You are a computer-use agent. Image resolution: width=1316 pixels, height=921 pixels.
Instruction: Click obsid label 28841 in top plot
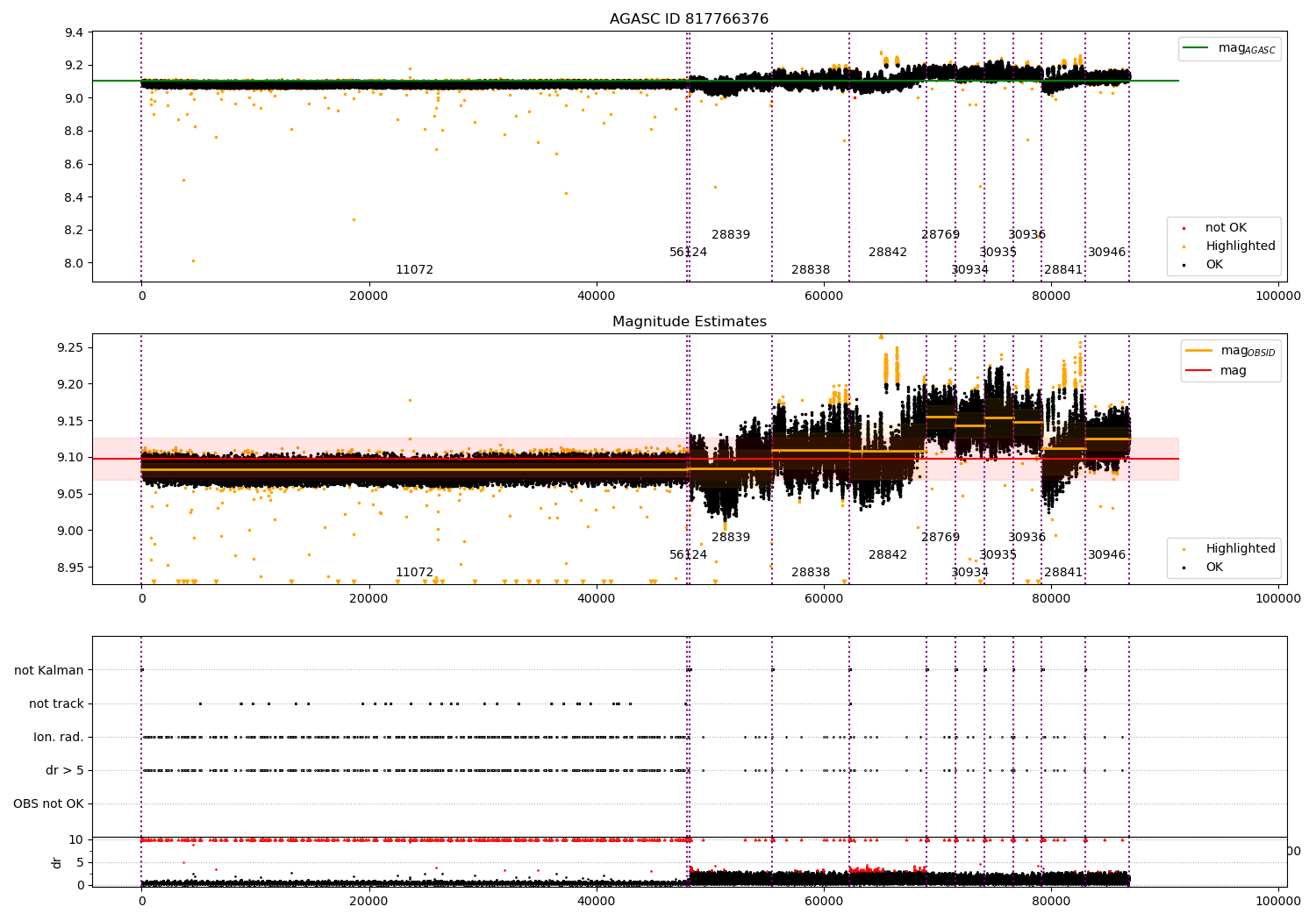coord(1063,270)
